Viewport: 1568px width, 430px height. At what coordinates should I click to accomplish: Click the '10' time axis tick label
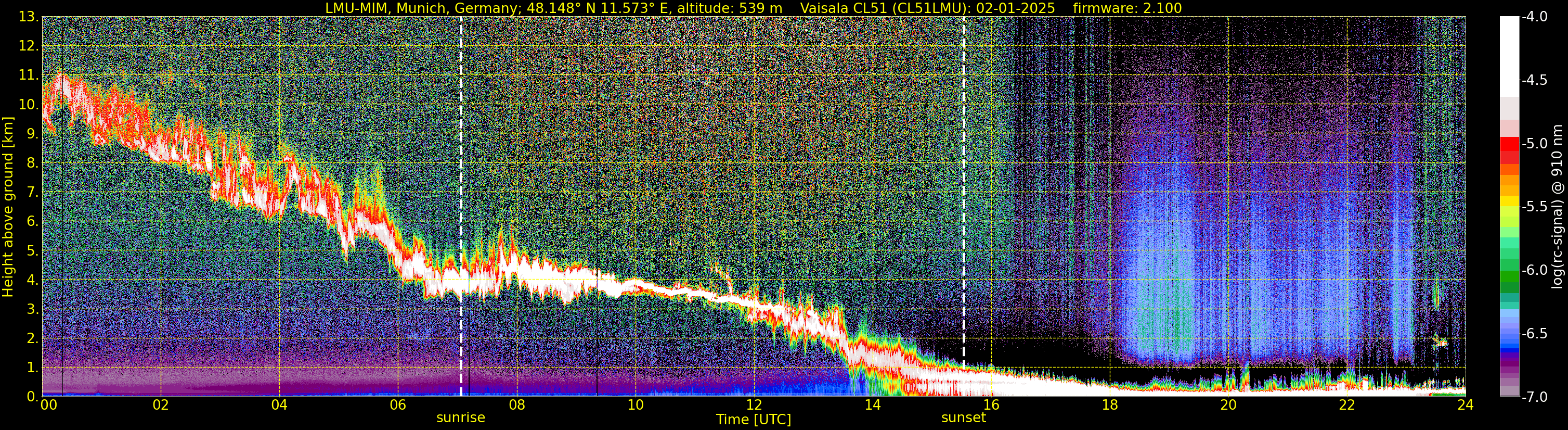(x=635, y=405)
